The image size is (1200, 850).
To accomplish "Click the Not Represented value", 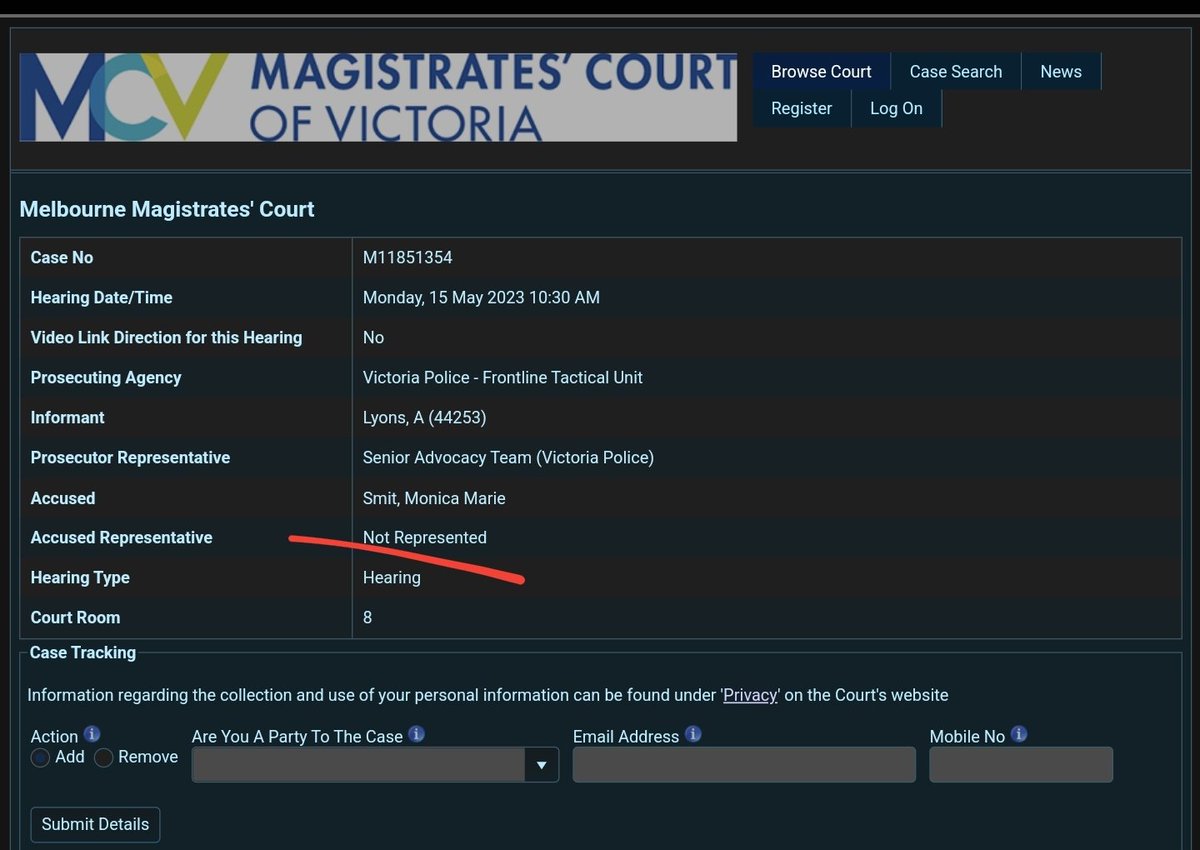I will (425, 537).
